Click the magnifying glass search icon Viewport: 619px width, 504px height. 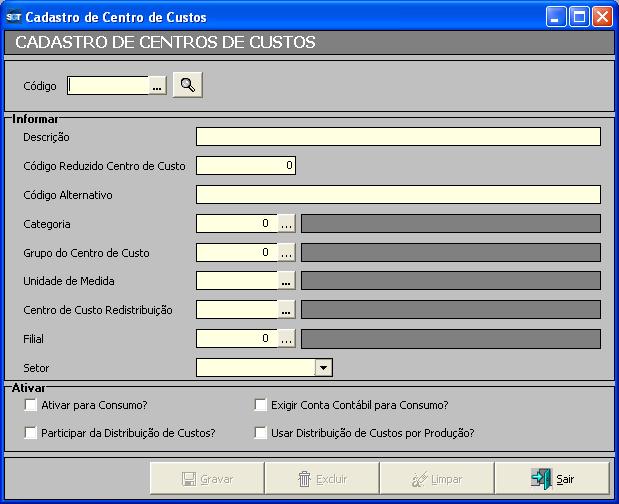tap(187, 86)
